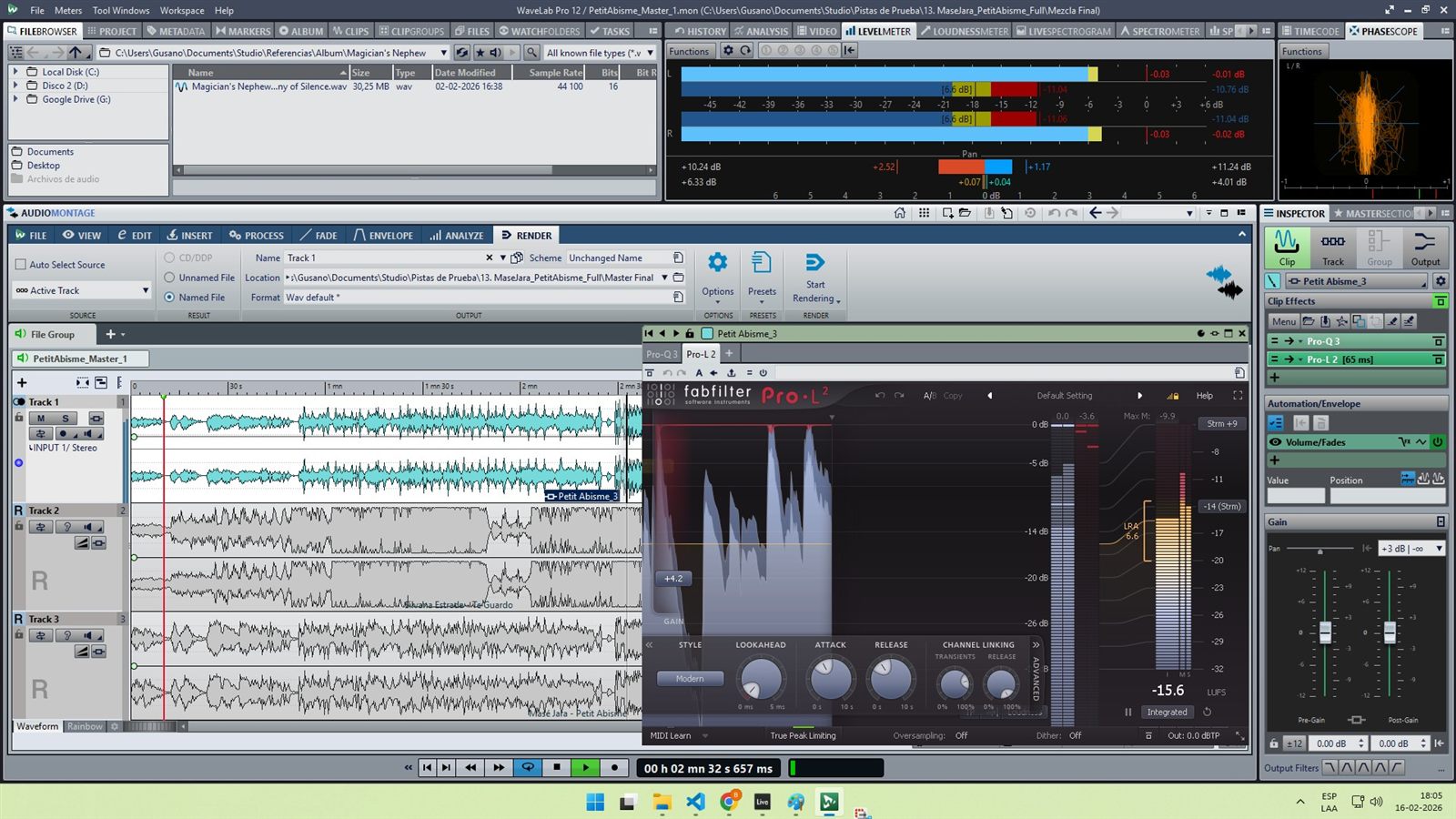Viewport: 1456px width, 819px height.
Task: Switch to the Pro-Q 3 tab in FabFilter
Action: [x=662, y=354]
